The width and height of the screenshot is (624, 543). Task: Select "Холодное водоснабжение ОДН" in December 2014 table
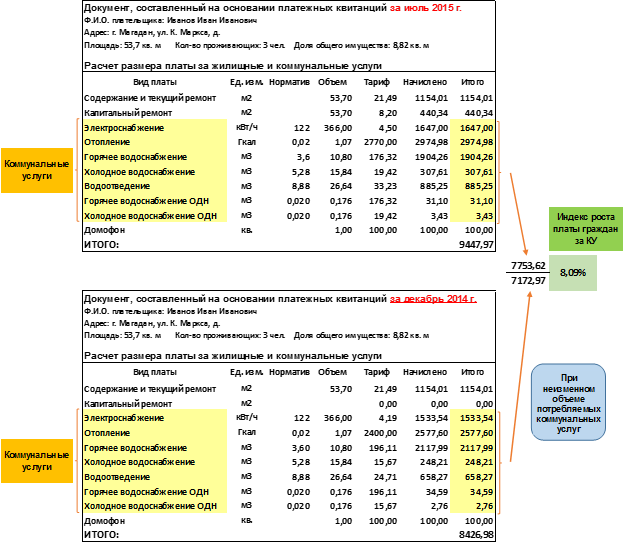pos(150,506)
